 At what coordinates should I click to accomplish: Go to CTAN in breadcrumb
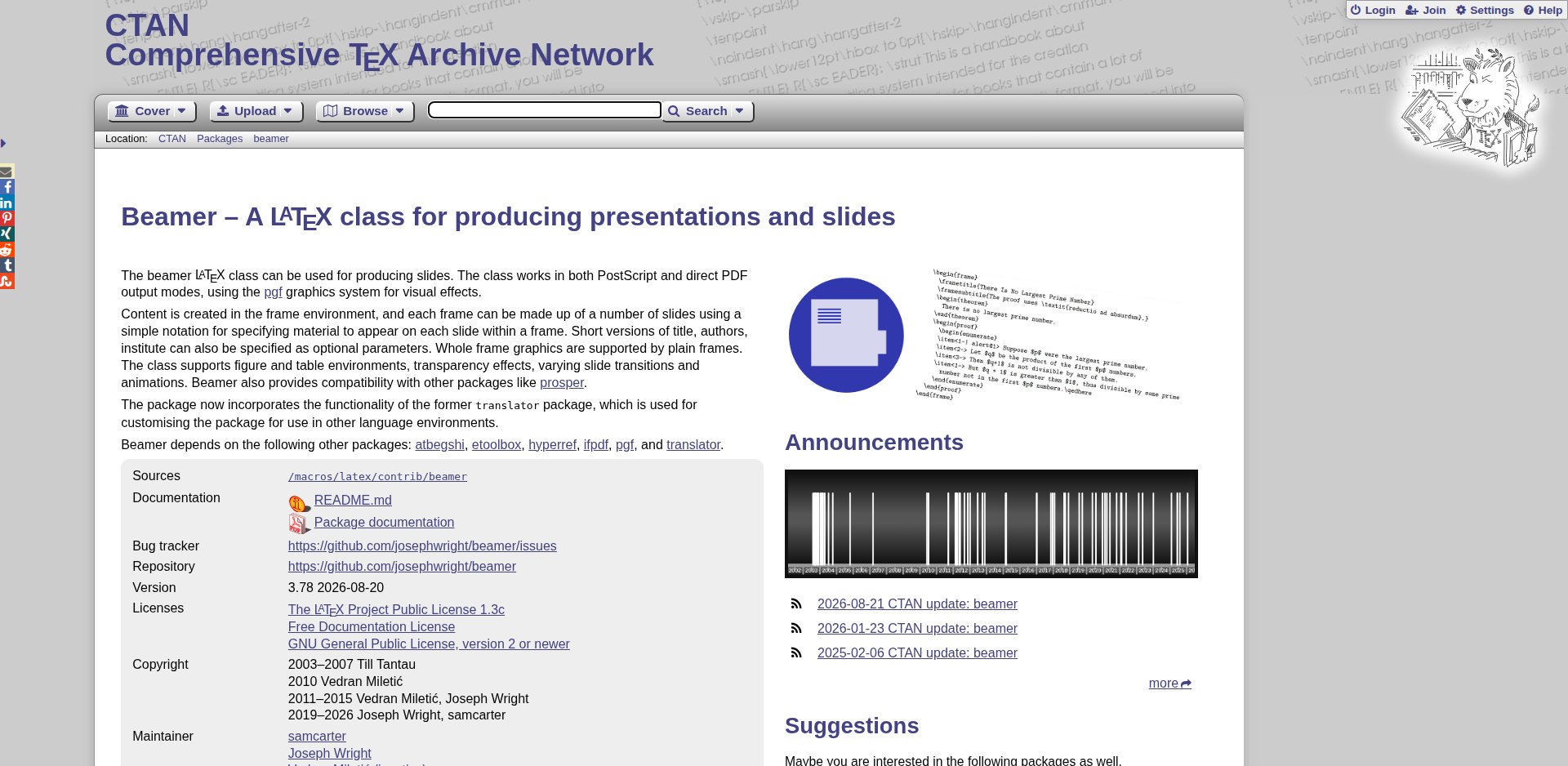coord(172,139)
